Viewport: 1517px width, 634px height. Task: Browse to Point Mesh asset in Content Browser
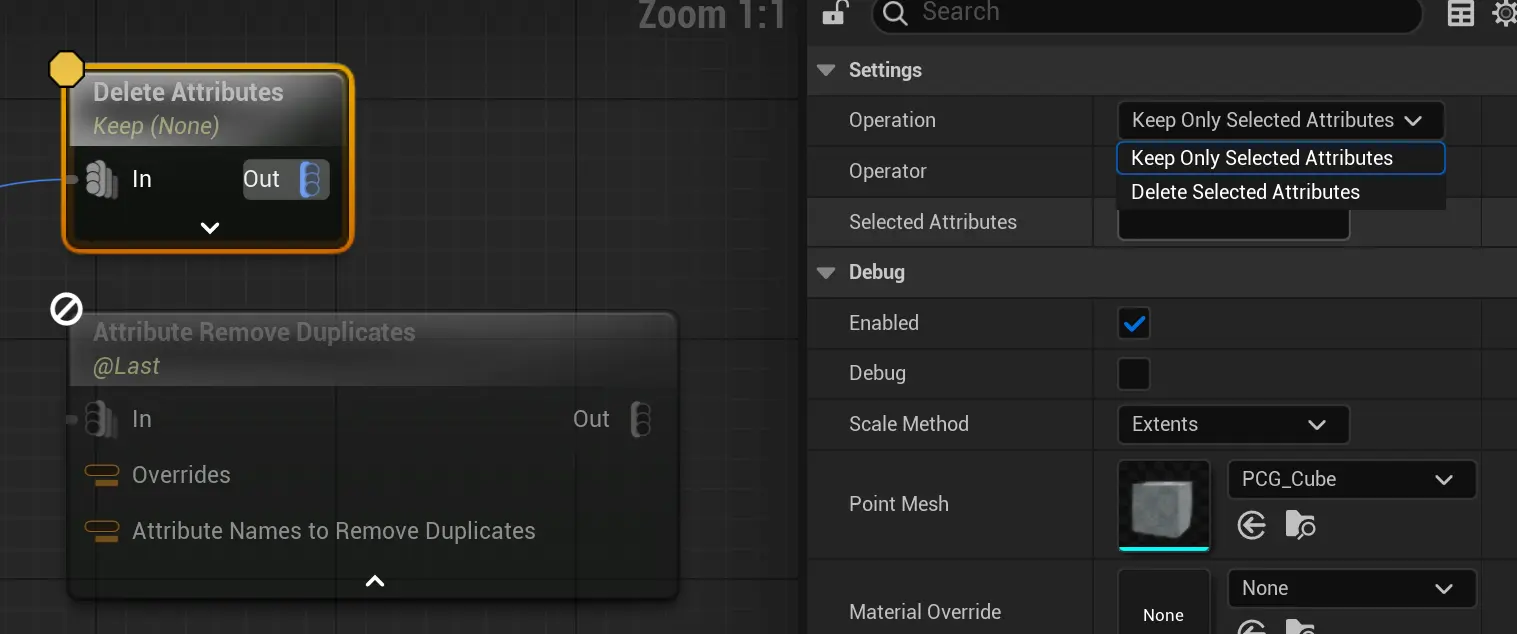tap(1300, 525)
